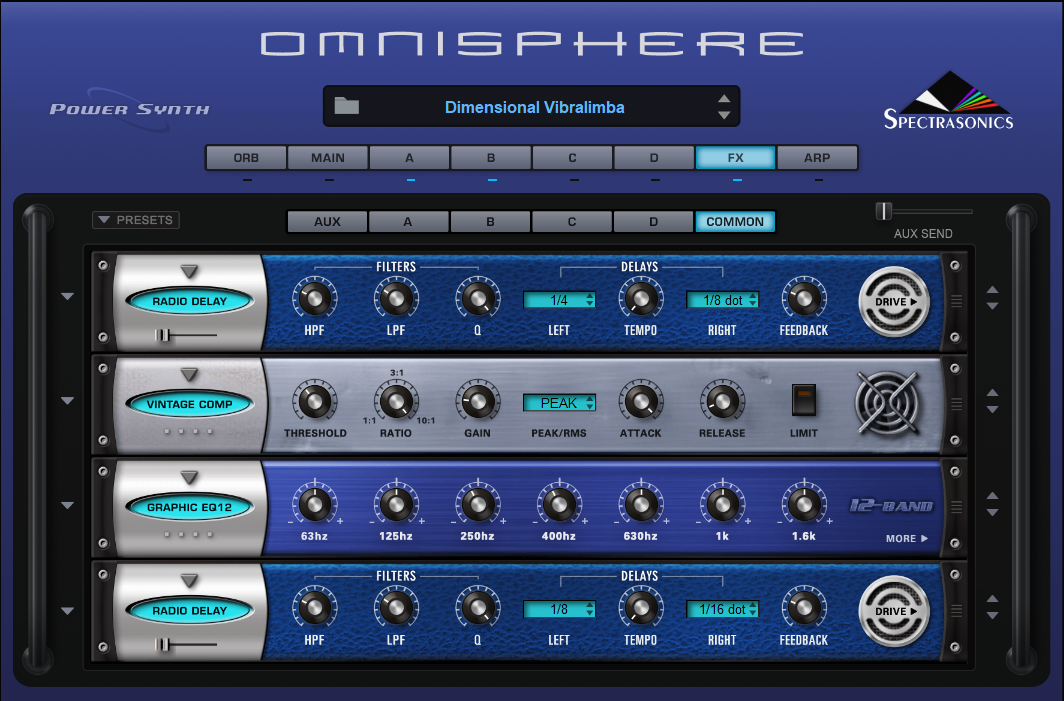Click the Q knob on top Radio Delay
Viewport: 1064px width, 701px height.
[x=478, y=298]
